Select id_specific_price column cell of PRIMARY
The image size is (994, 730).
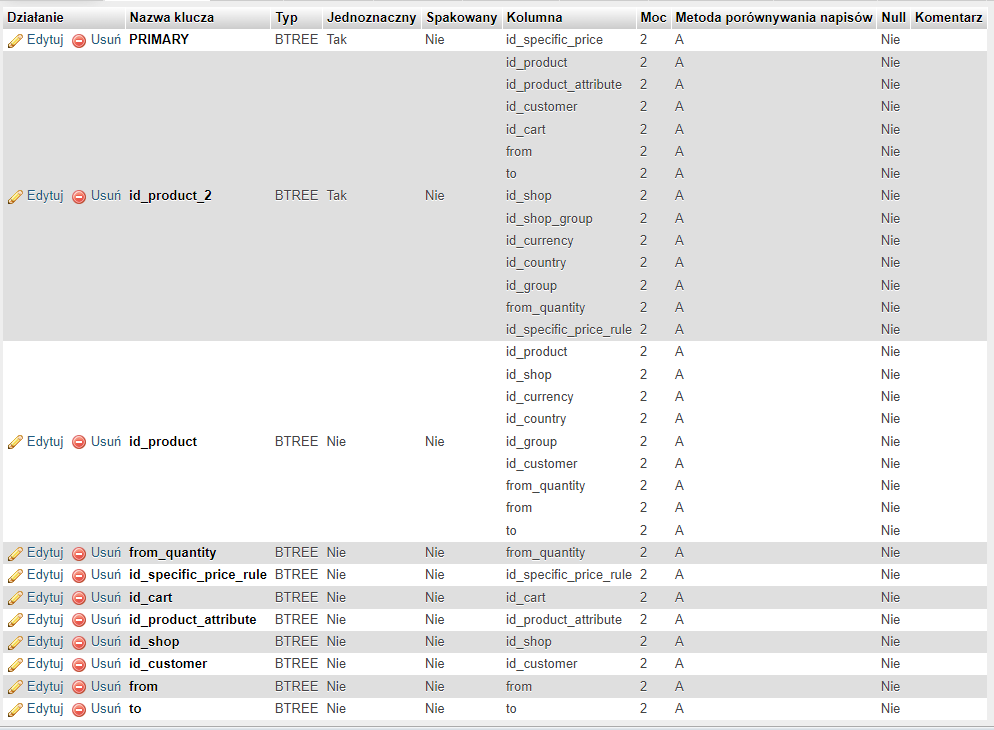[555, 40]
